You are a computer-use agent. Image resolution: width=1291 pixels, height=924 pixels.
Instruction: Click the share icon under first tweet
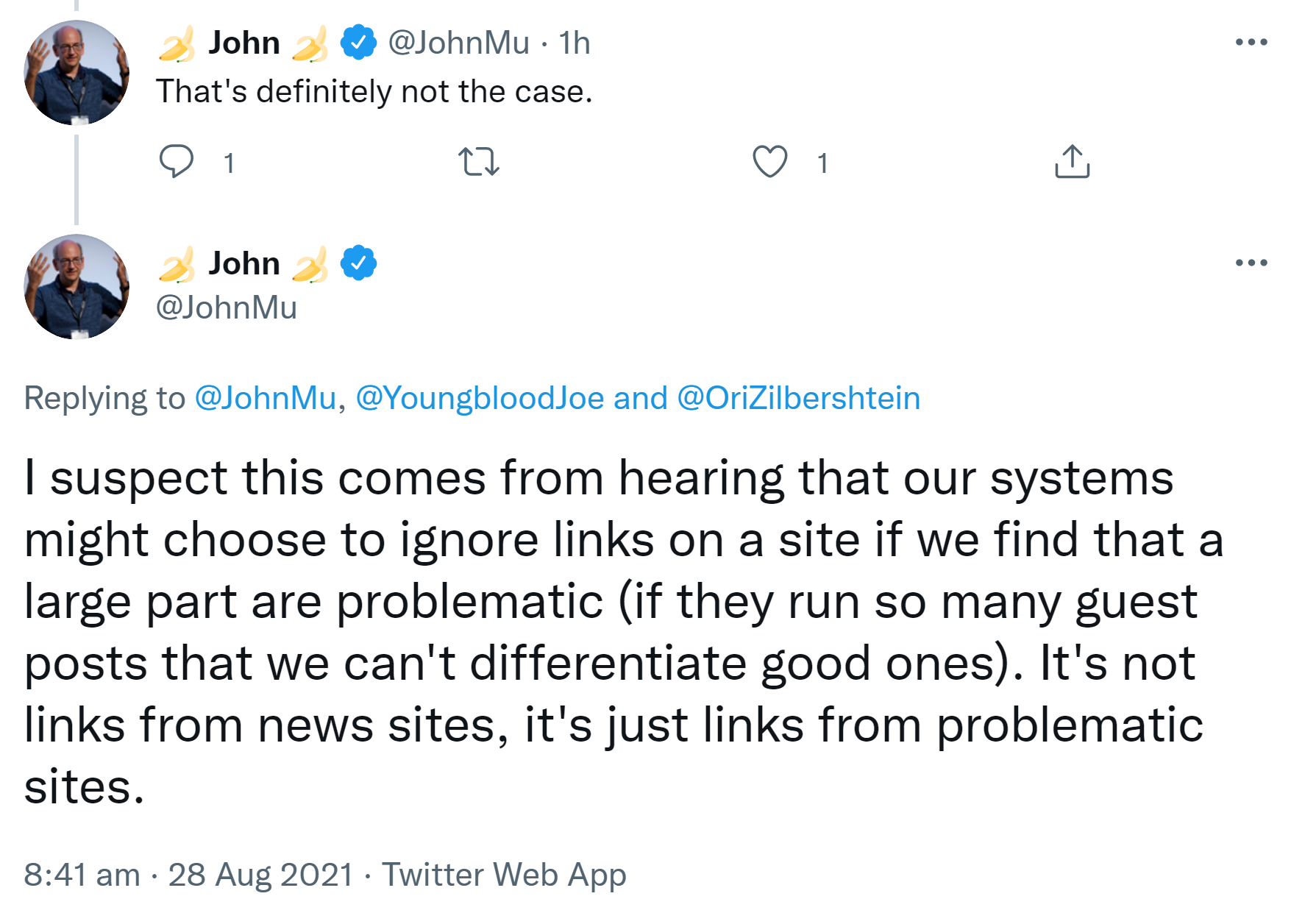[x=1072, y=161]
